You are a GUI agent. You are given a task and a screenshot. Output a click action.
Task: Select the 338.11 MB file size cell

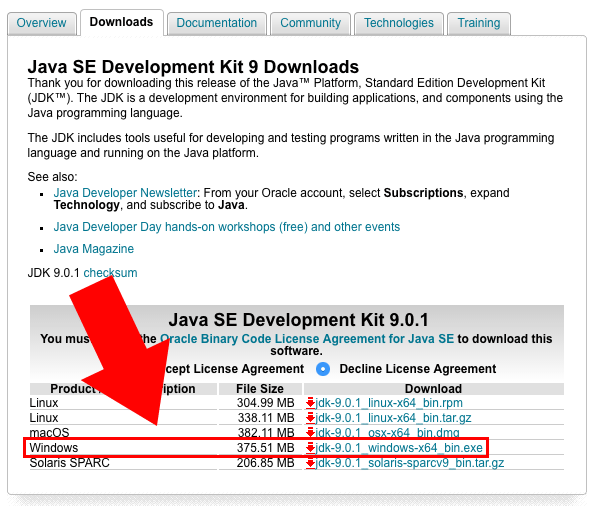click(x=266, y=418)
